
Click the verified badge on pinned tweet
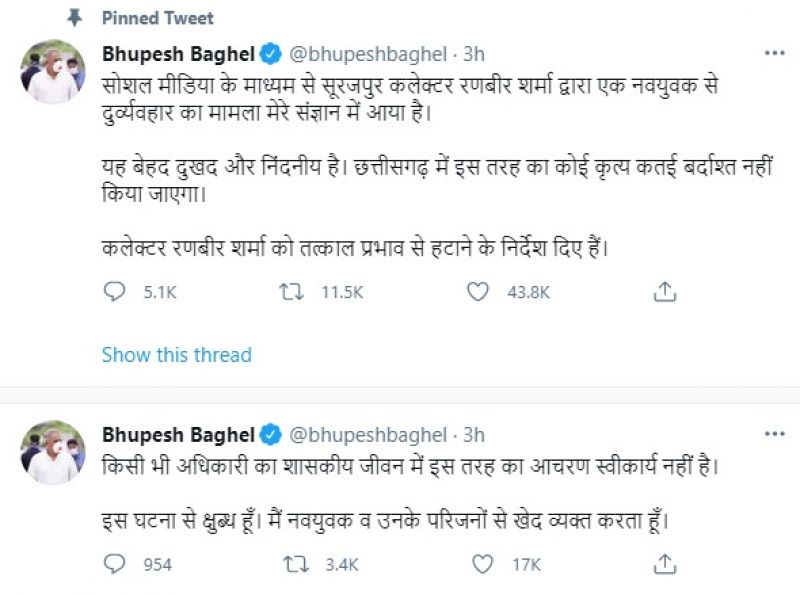coord(270,52)
